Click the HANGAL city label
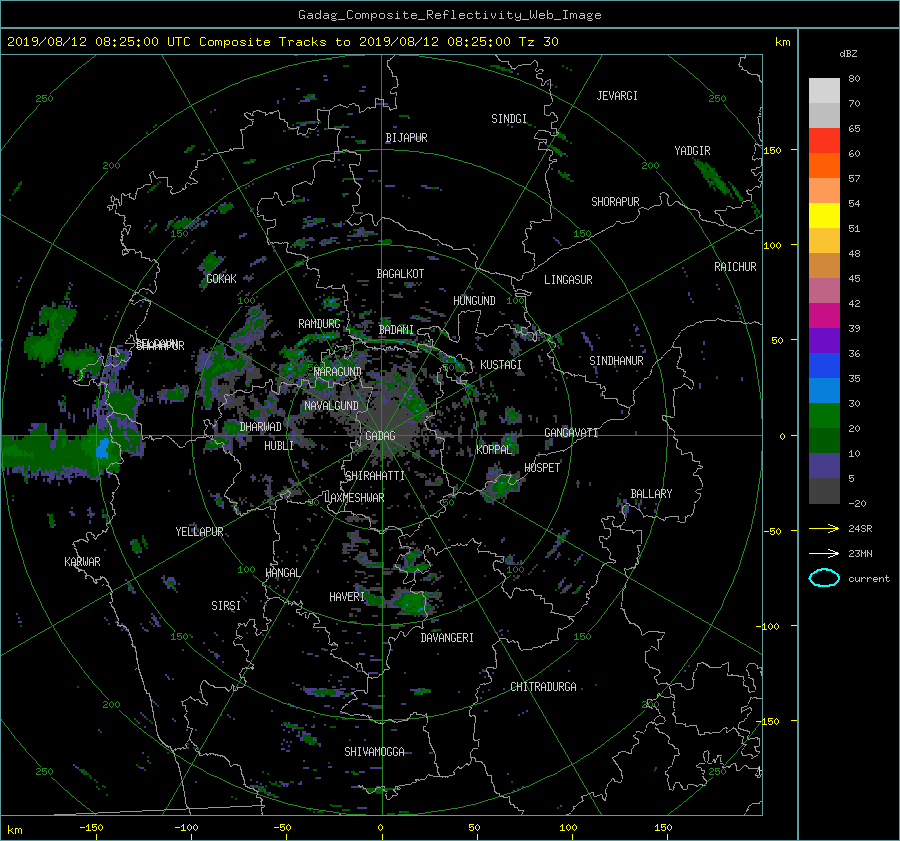Viewport: 900px width, 841px height. tap(282, 573)
